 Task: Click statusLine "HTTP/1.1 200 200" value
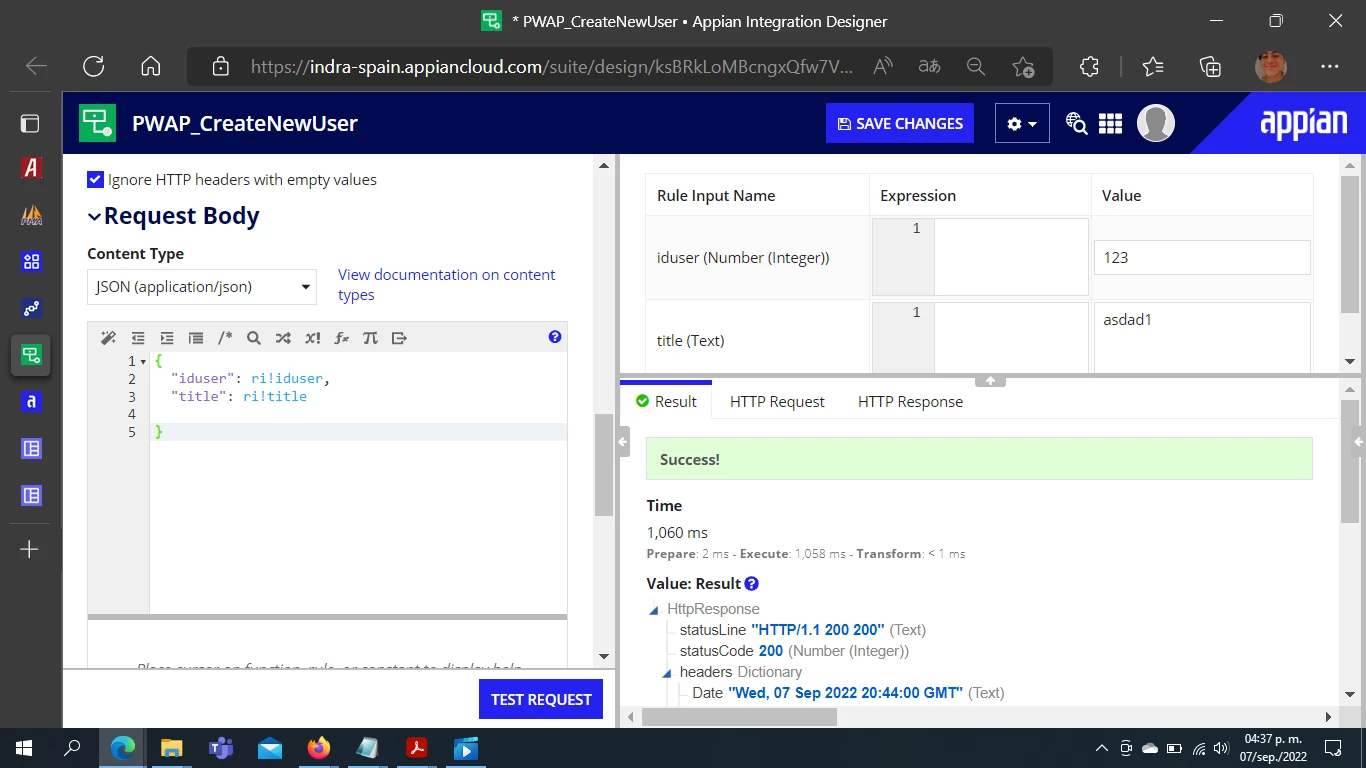[817, 630]
